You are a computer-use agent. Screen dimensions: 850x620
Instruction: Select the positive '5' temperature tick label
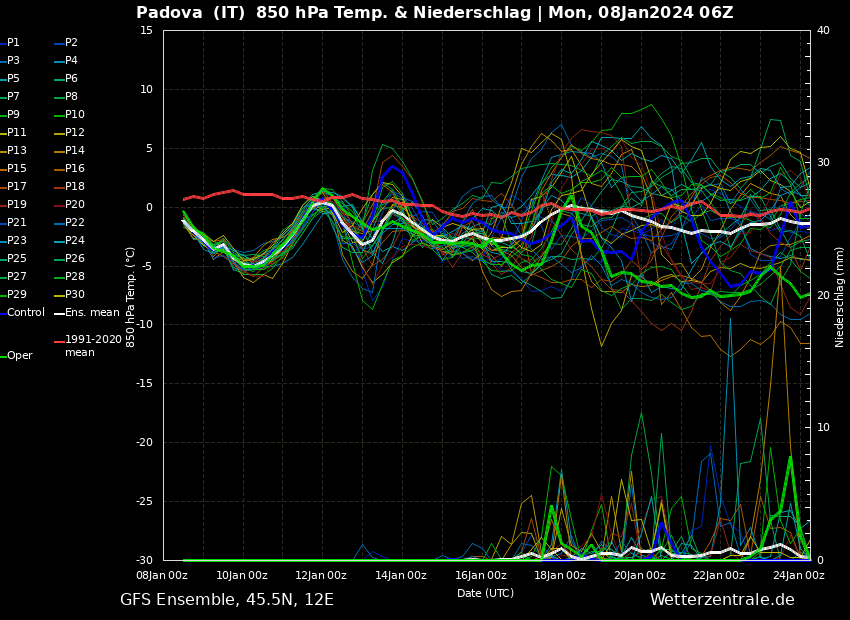[150, 148]
